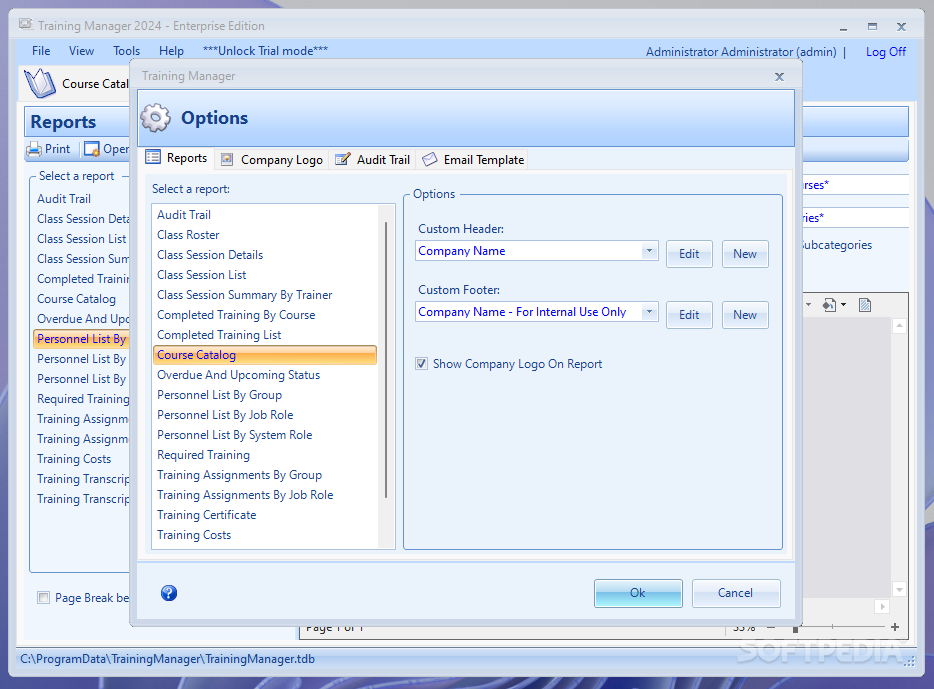Select Personnel List By Job Role report

[x=264, y=414]
